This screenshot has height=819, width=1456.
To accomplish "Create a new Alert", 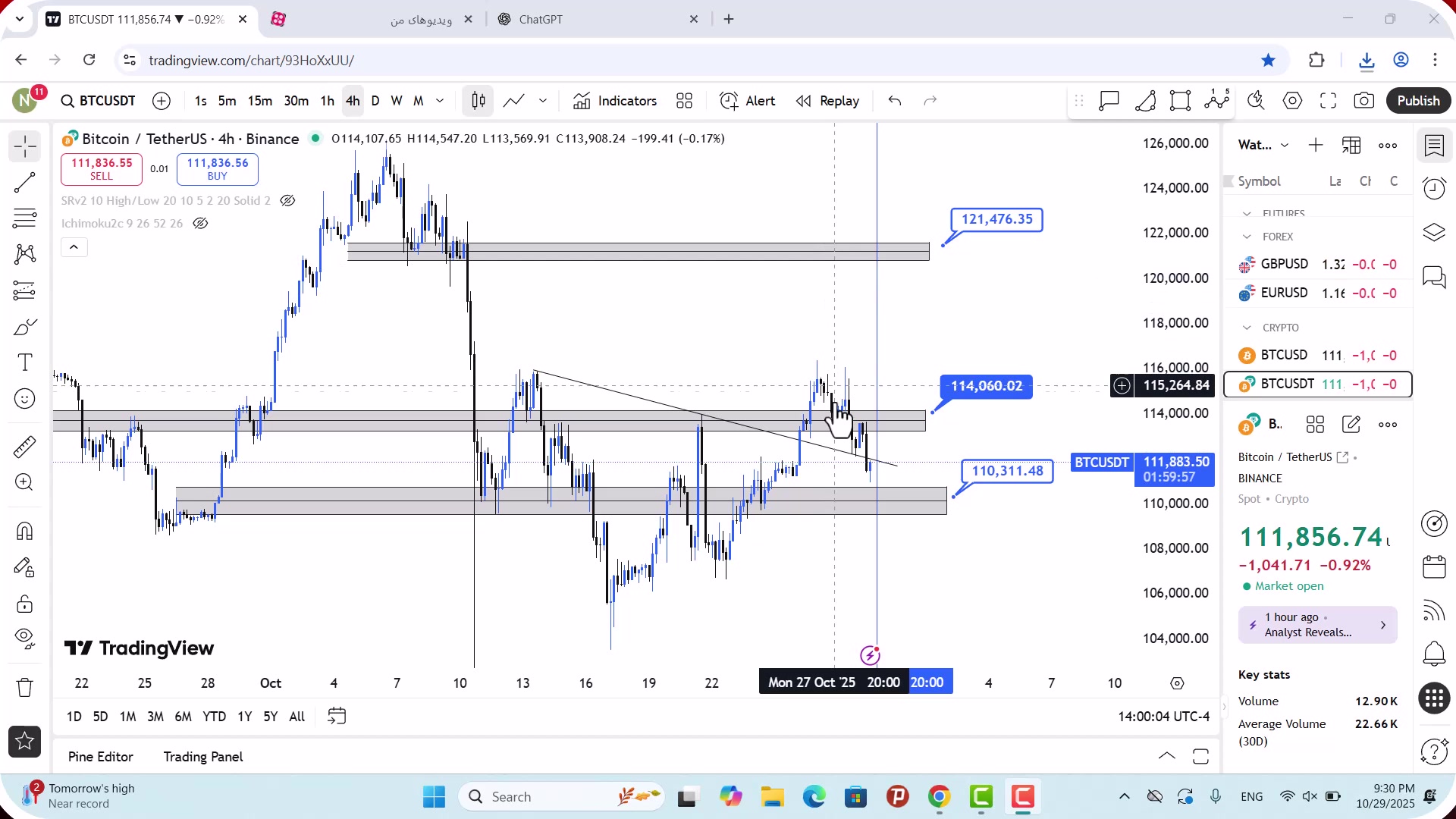I will [747, 101].
